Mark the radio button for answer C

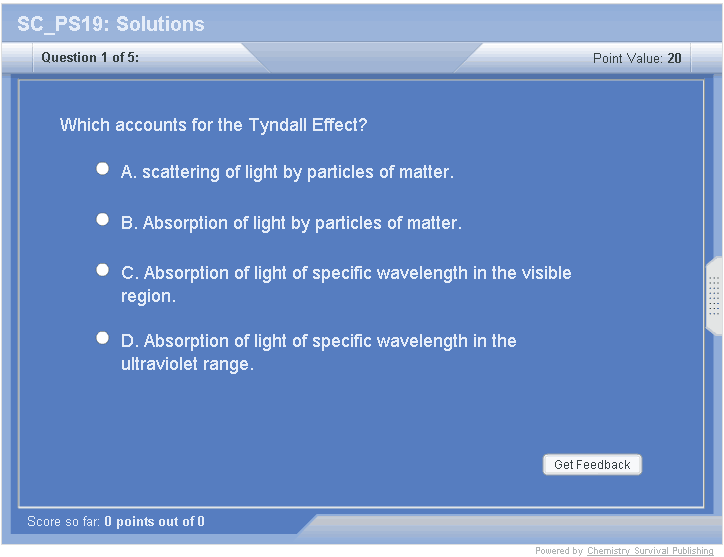click(x=102, y=270)
